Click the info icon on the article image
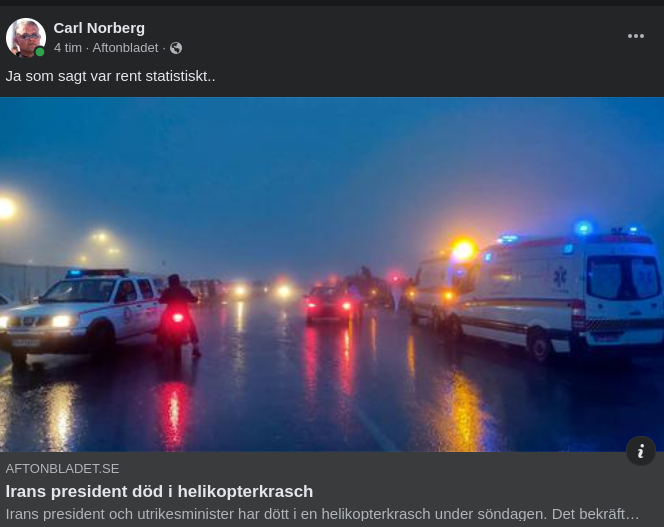 (x=641, y=451)
